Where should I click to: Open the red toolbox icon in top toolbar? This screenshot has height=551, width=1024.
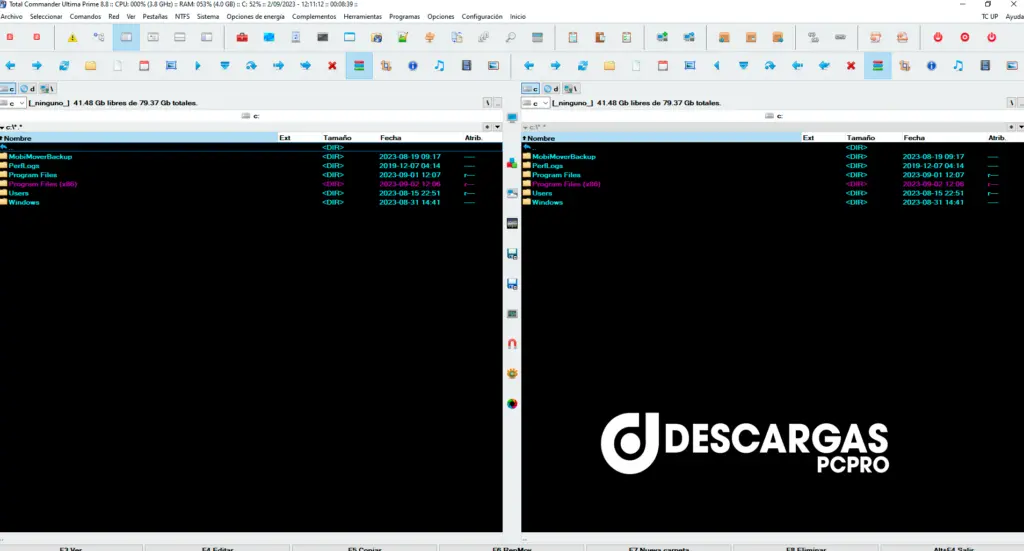(x=242, y=38)
